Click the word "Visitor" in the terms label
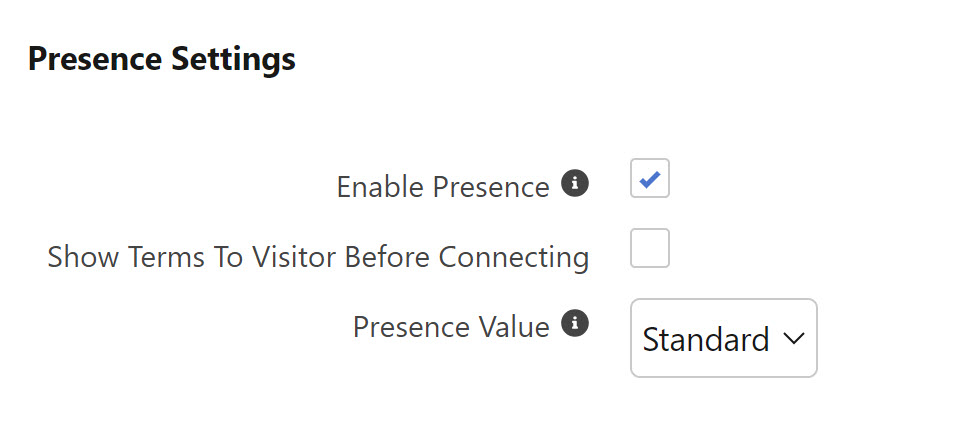Viewport: 953px width, 436px height. pos(297,258)
